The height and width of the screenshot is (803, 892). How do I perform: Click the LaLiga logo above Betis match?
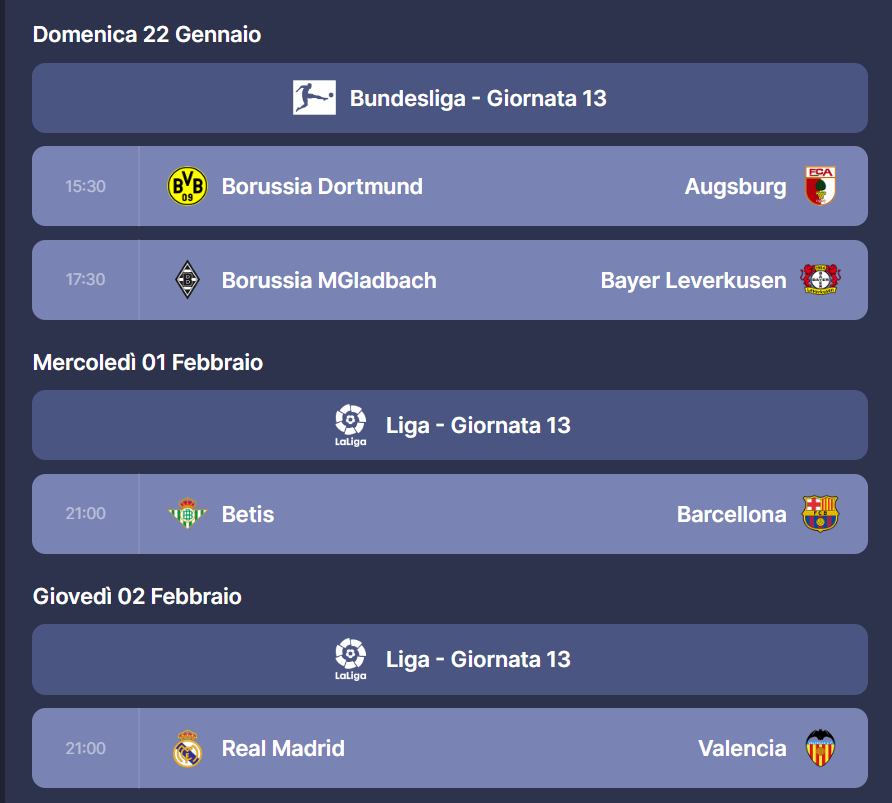click(351, 424)
